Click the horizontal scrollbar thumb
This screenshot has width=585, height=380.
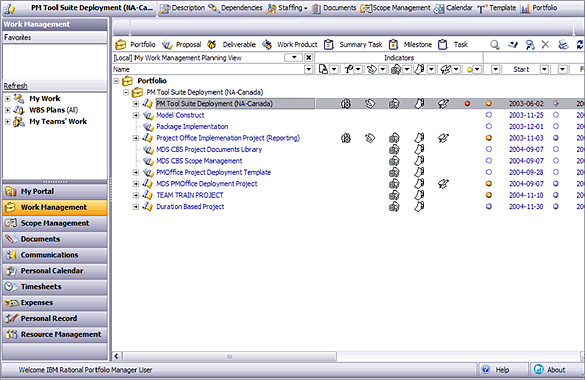pos(229,357)
